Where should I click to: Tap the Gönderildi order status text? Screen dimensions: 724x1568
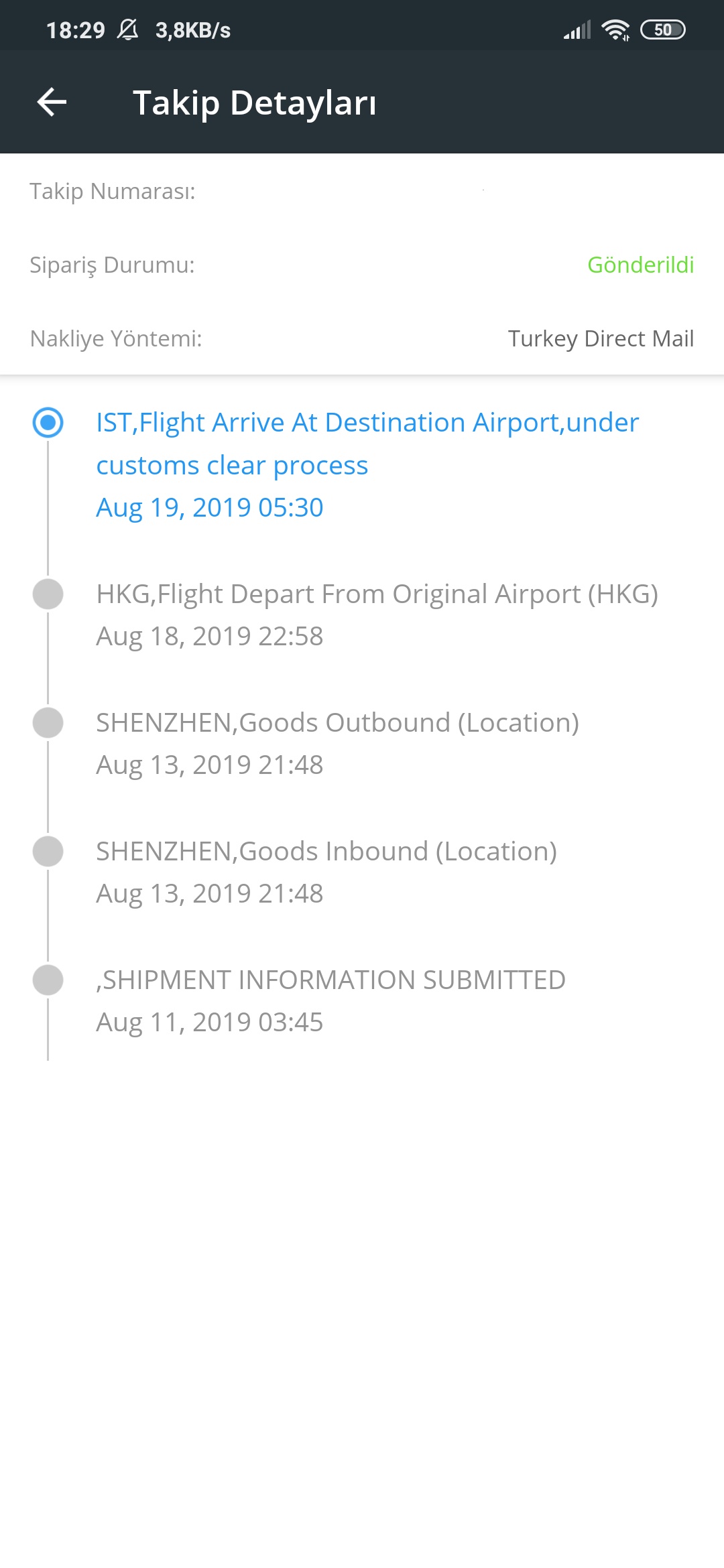pos(640,265)
